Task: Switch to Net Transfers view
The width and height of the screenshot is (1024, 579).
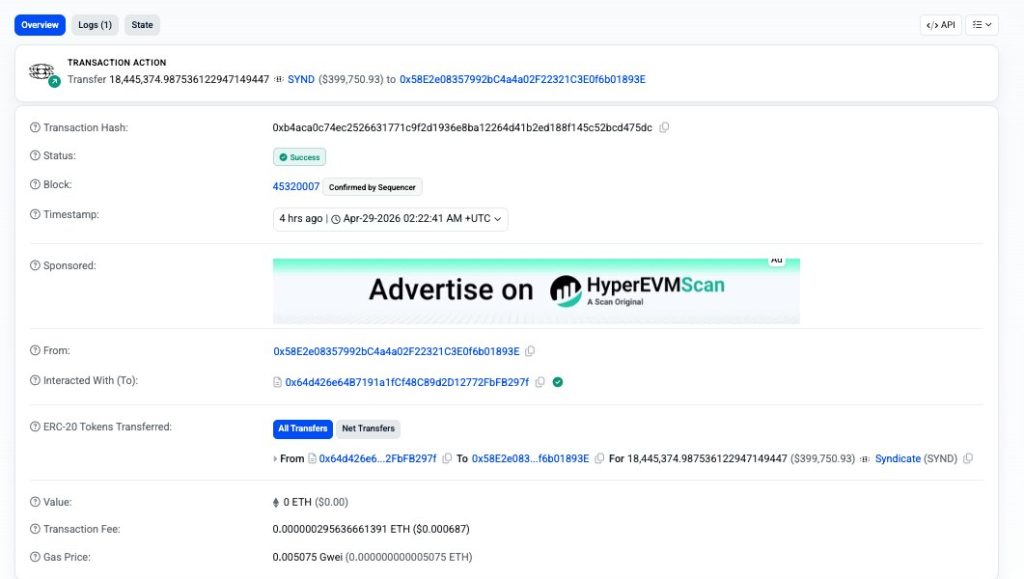Action: click(368, 428)
